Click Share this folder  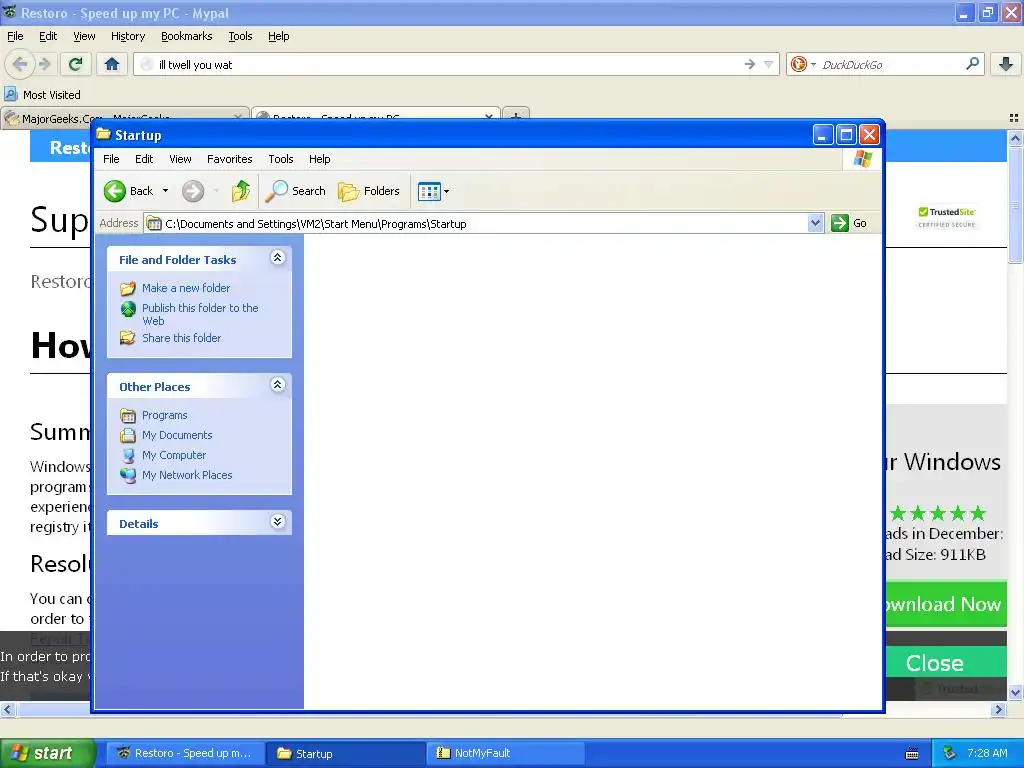(x=182, y=338)
